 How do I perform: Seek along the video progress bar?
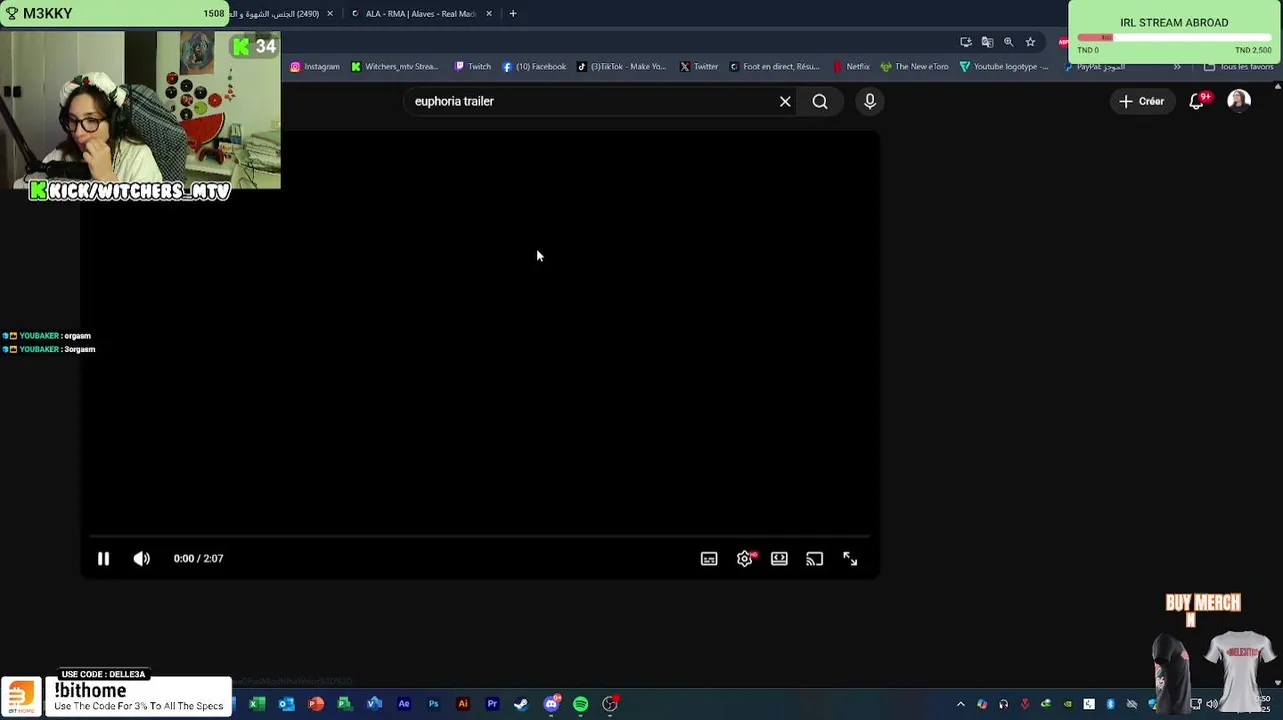pos(480,537)
